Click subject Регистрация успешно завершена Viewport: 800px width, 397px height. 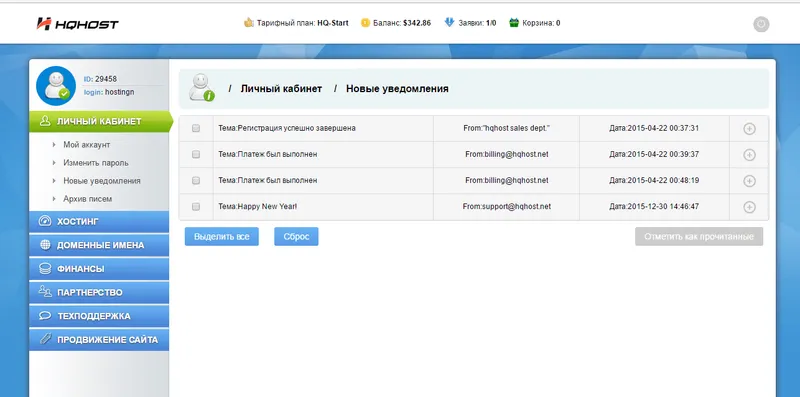click(x=287, y=129)
